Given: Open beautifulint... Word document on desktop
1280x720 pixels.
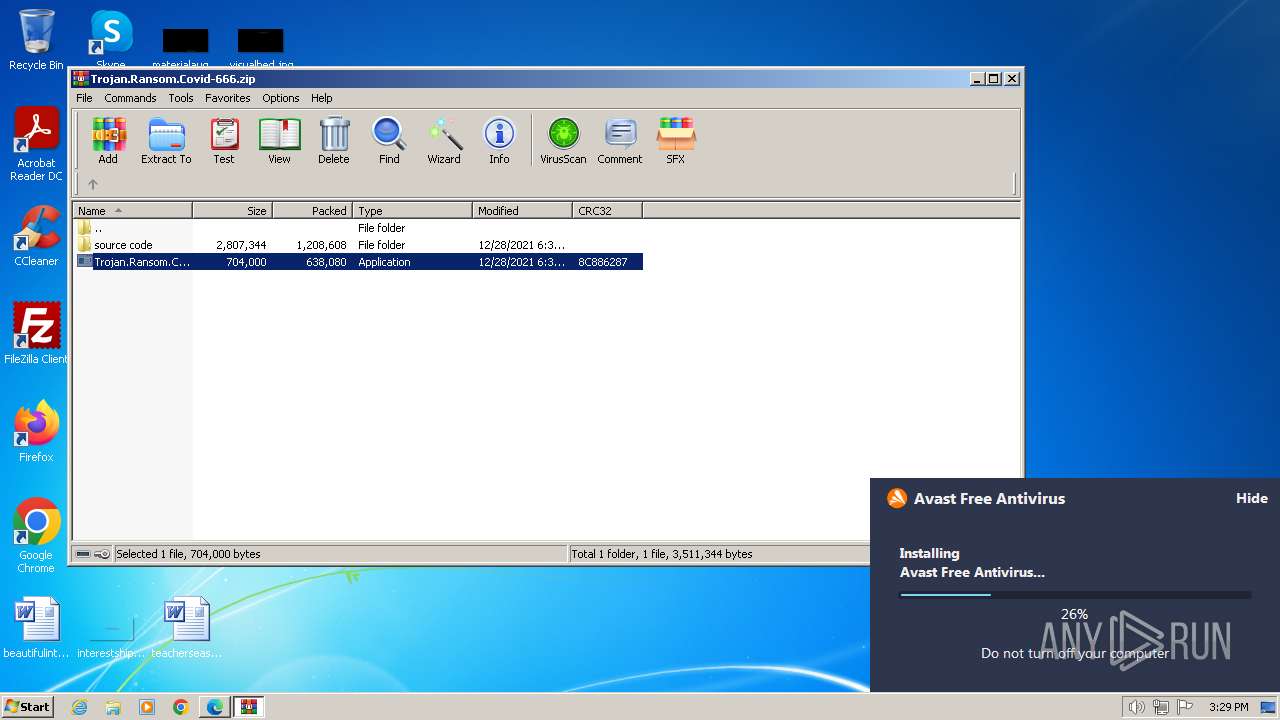Looking at the screenshot, I should click(x=36, y=628).
